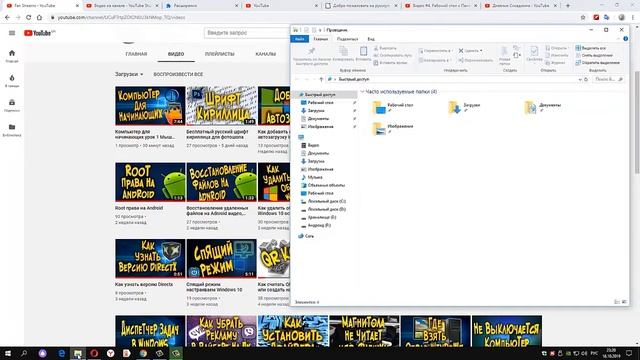Open the Изображения folder in main pane
The image size is (640, 360).
pos(392,128)
